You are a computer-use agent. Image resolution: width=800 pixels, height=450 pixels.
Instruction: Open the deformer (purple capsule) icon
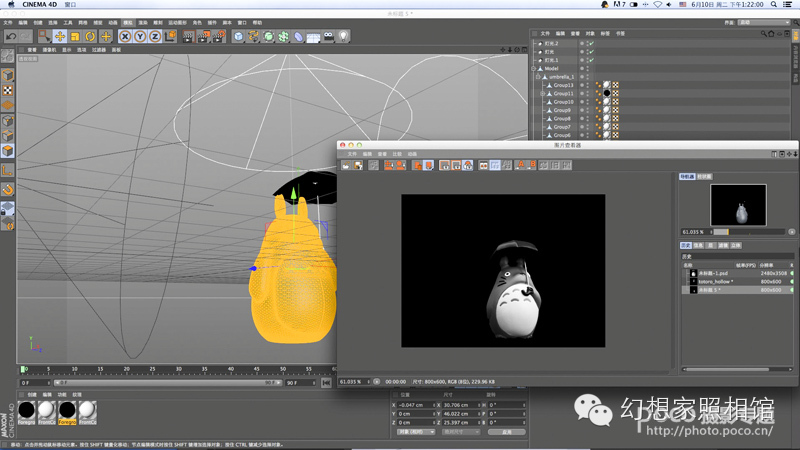click(x=298, y=36)
